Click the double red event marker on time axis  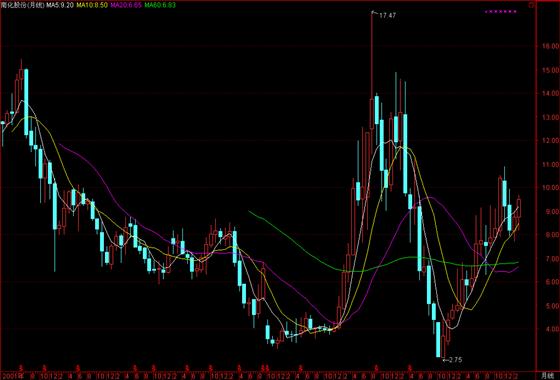(263, 367)
